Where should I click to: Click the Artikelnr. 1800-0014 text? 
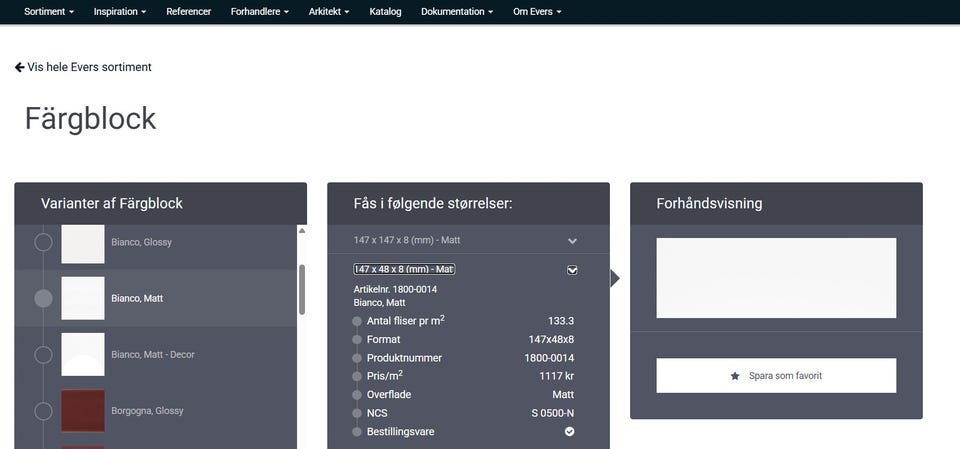coord(396,289)
